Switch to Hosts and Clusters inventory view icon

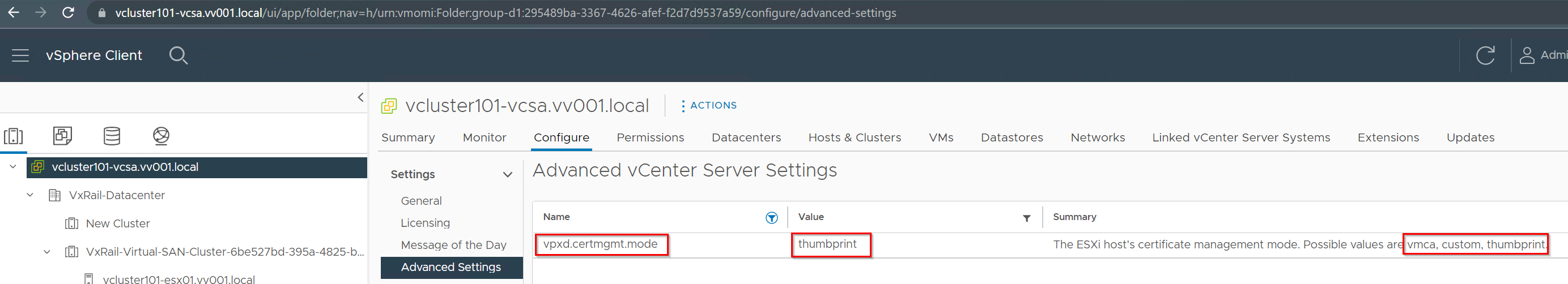[14, 136]
